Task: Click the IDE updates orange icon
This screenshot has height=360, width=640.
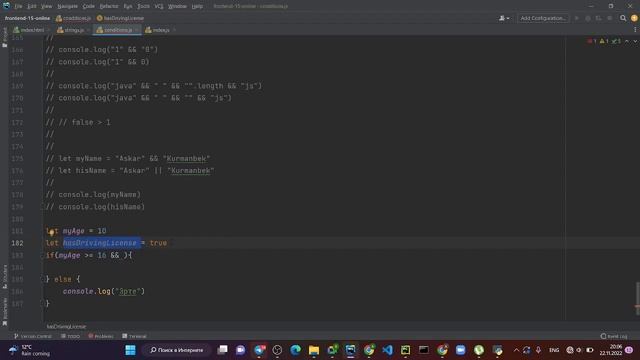Action: click(x=634, y=18)
